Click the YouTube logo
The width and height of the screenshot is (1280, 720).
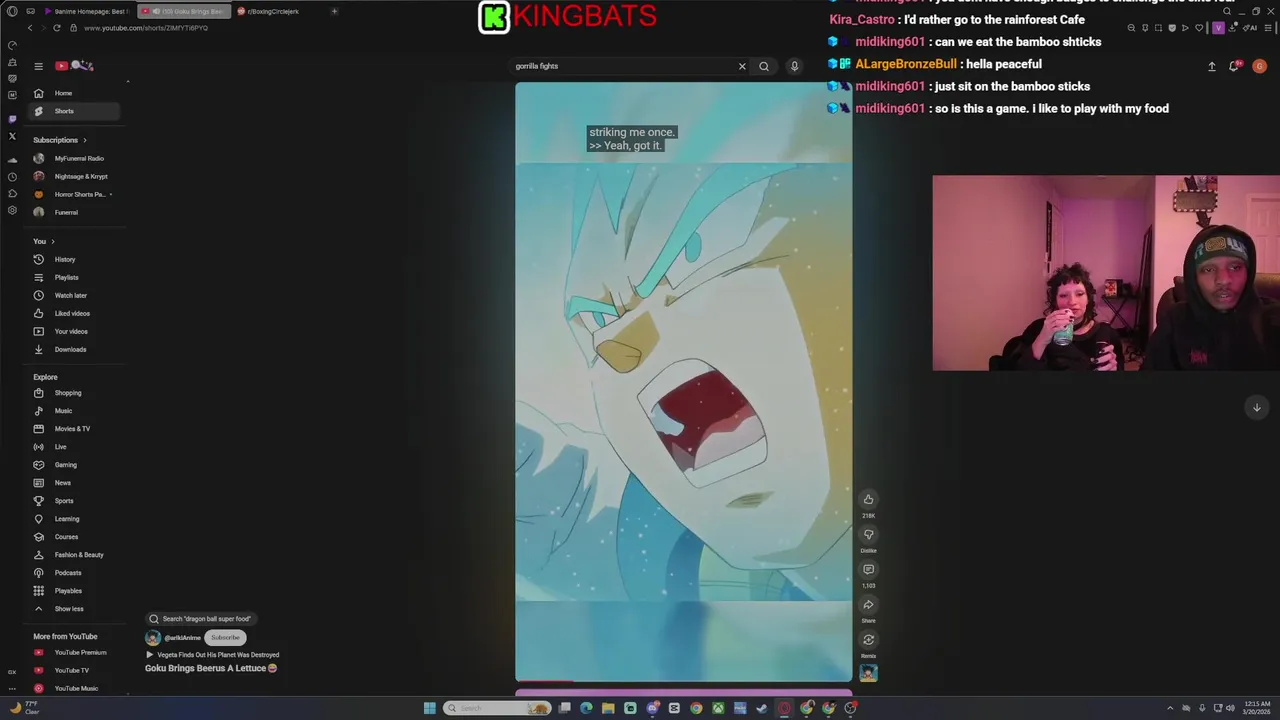coord(74,66)
